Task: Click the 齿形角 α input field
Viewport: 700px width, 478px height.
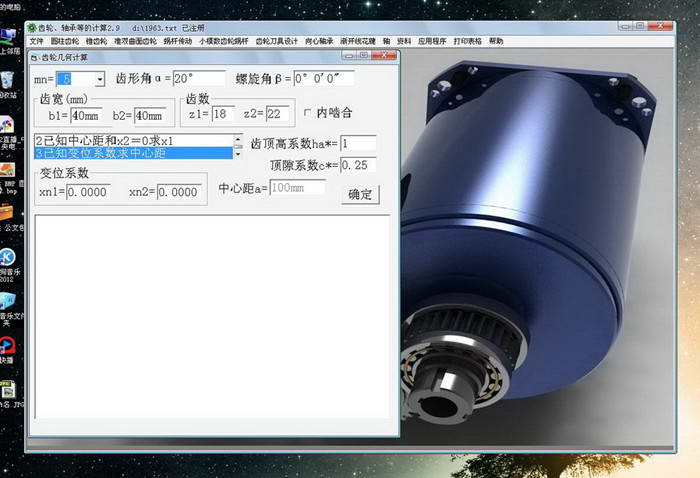Action: click(x=199, y=79)
